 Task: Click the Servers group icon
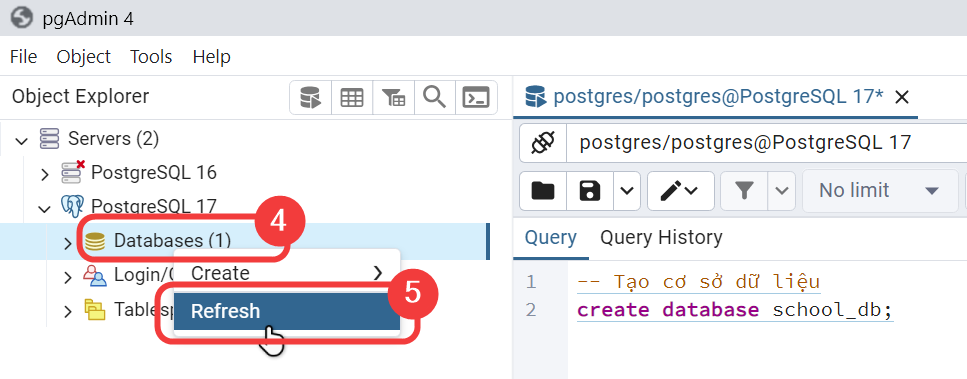(x=49, y=139)
